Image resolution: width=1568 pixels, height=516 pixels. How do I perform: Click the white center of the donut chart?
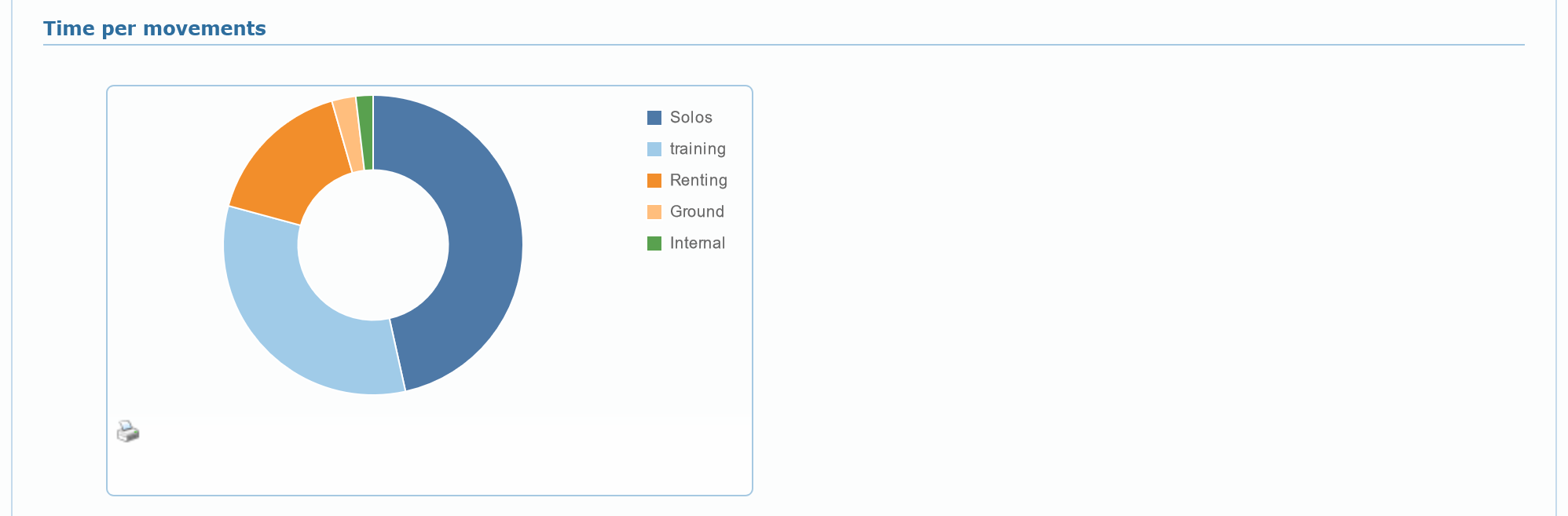click(x=373, y=245)
